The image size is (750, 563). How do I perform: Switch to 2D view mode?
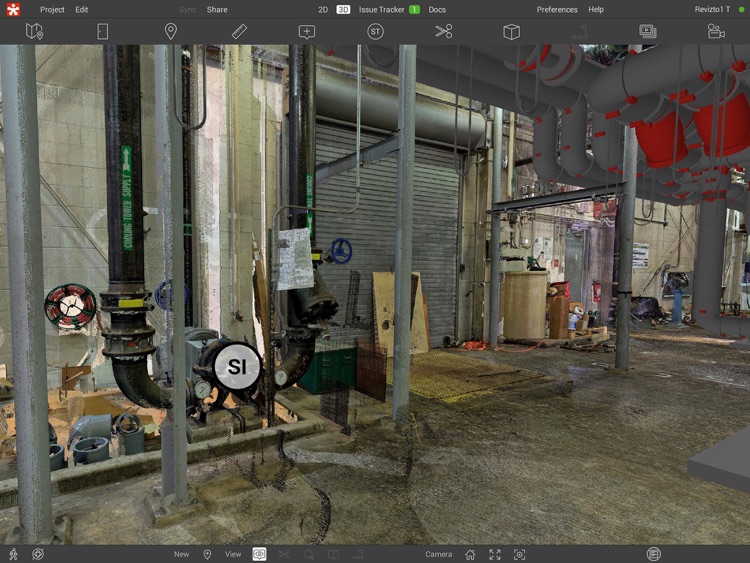coord(323,10)
